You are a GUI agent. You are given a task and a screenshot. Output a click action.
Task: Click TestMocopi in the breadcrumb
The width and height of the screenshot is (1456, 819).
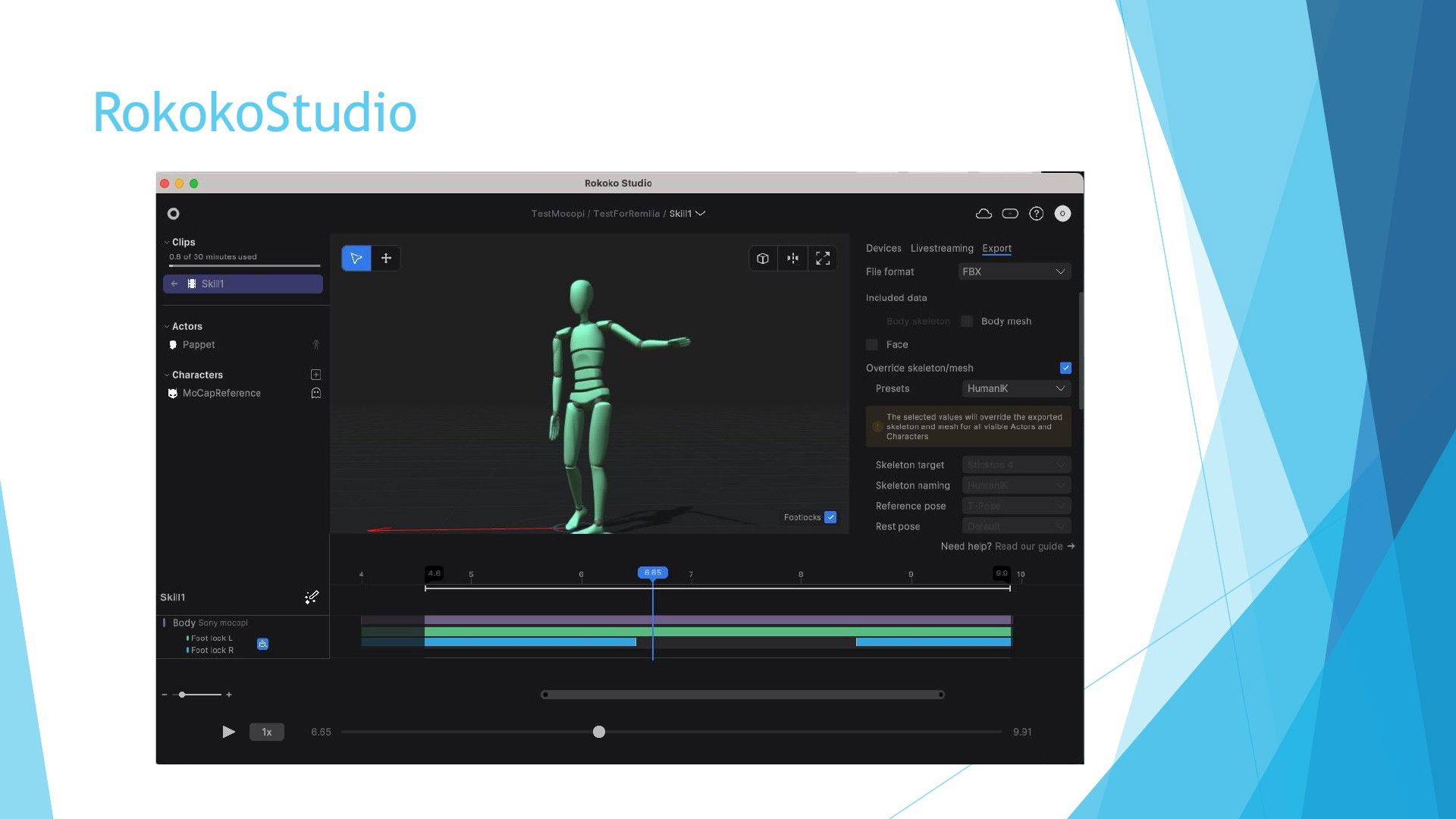[557, 214]
